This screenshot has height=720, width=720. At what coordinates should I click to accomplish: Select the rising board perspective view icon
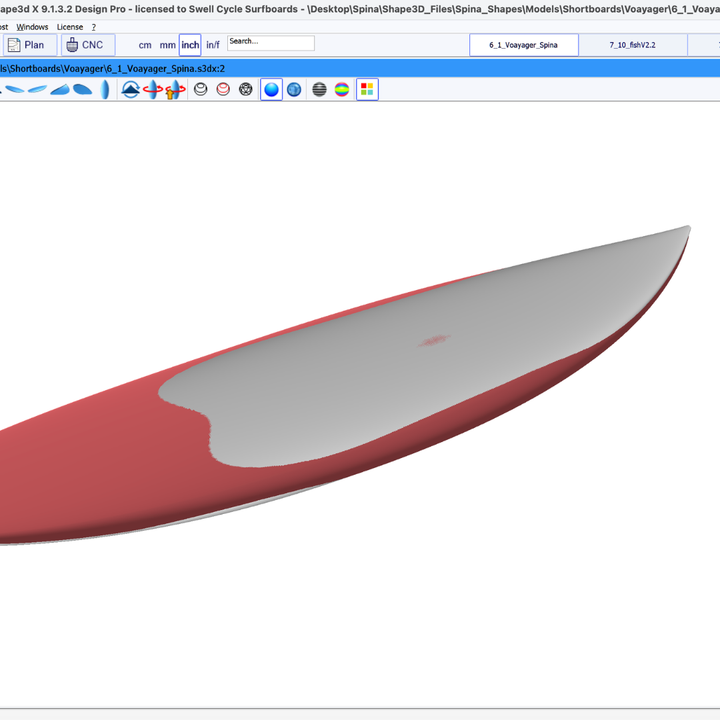[60, 89]
